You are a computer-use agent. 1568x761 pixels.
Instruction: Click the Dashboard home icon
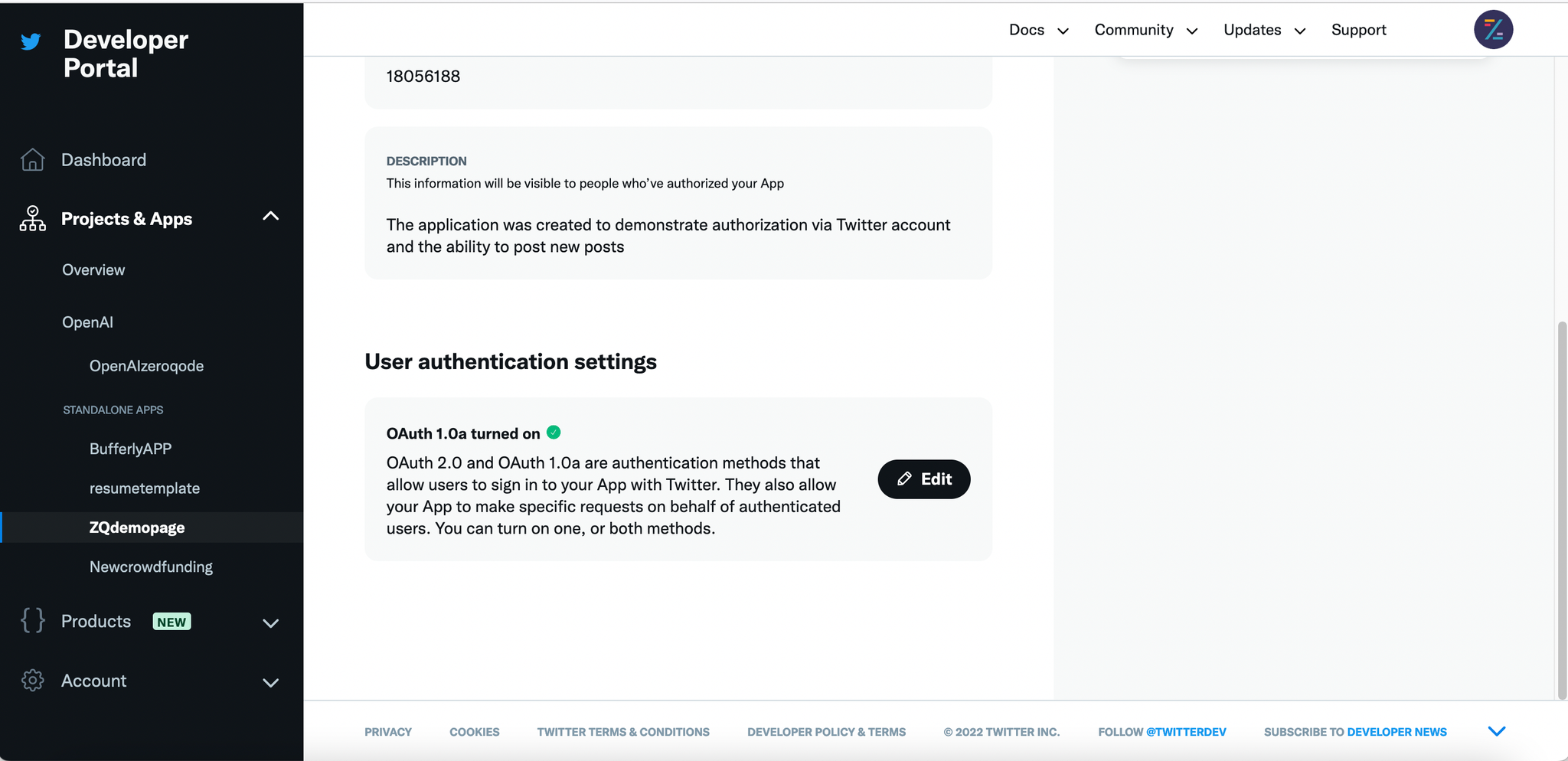click(x=32, y=159)
